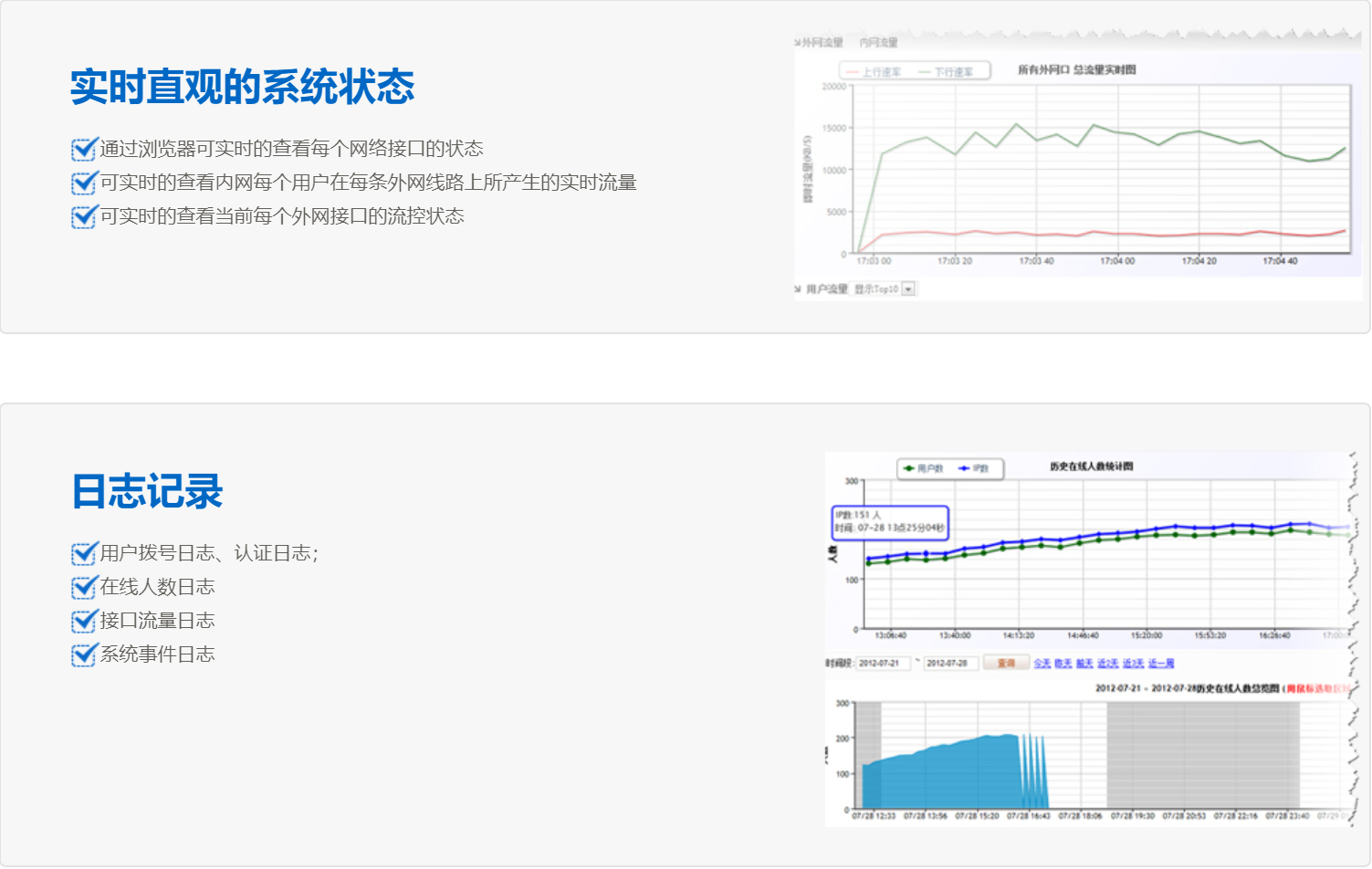Click the 近3天 link
The height and width of the screenshot is (869, 1372).
[x=1134, y=664]
